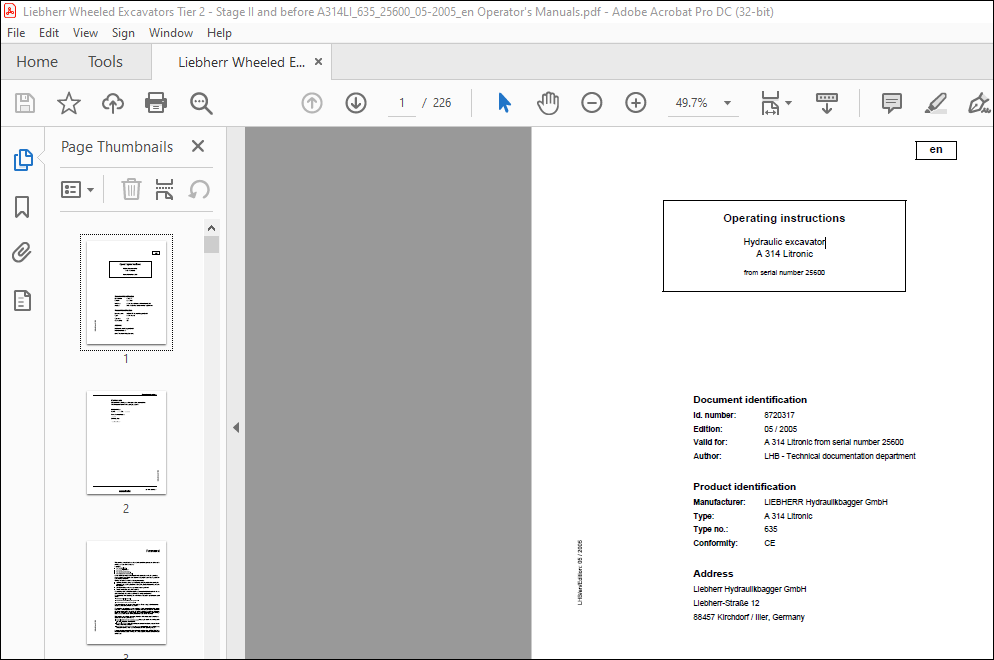Click the Sign document pen icon

979,103
